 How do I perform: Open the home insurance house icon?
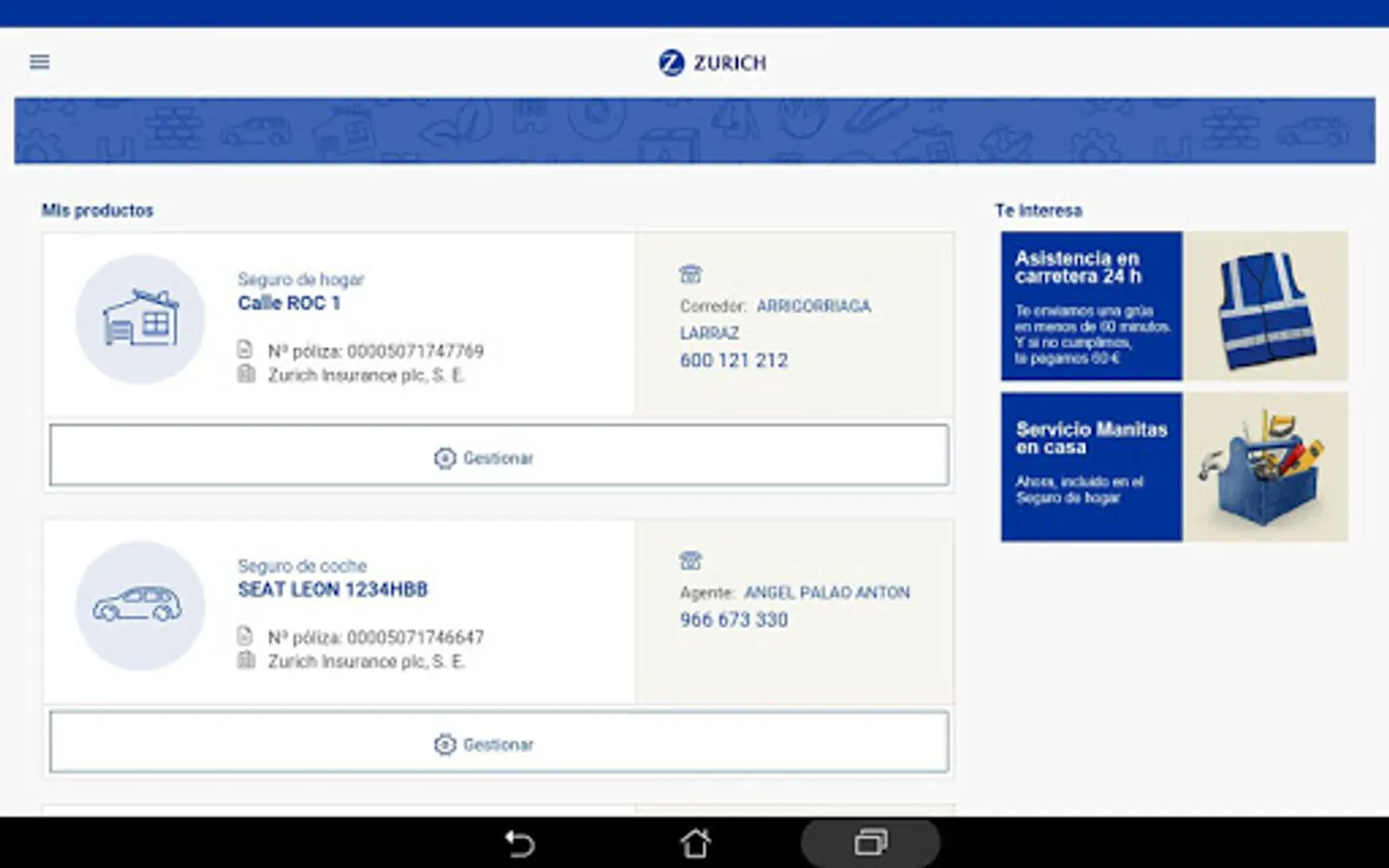tap(141, 319)
